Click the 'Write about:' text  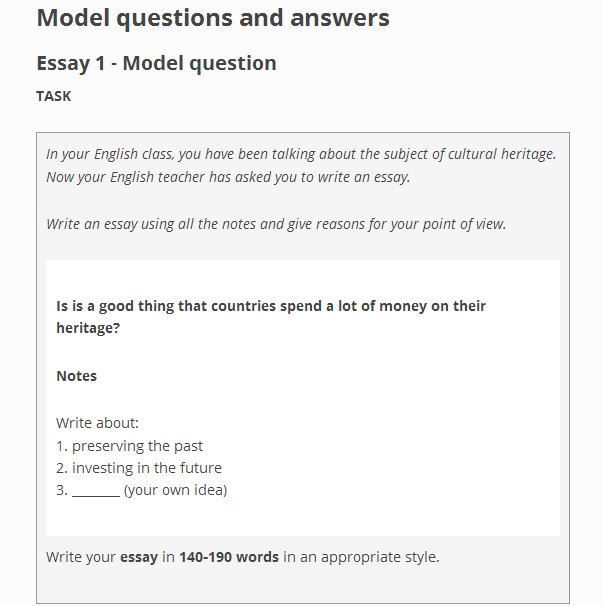coord(97,423)
